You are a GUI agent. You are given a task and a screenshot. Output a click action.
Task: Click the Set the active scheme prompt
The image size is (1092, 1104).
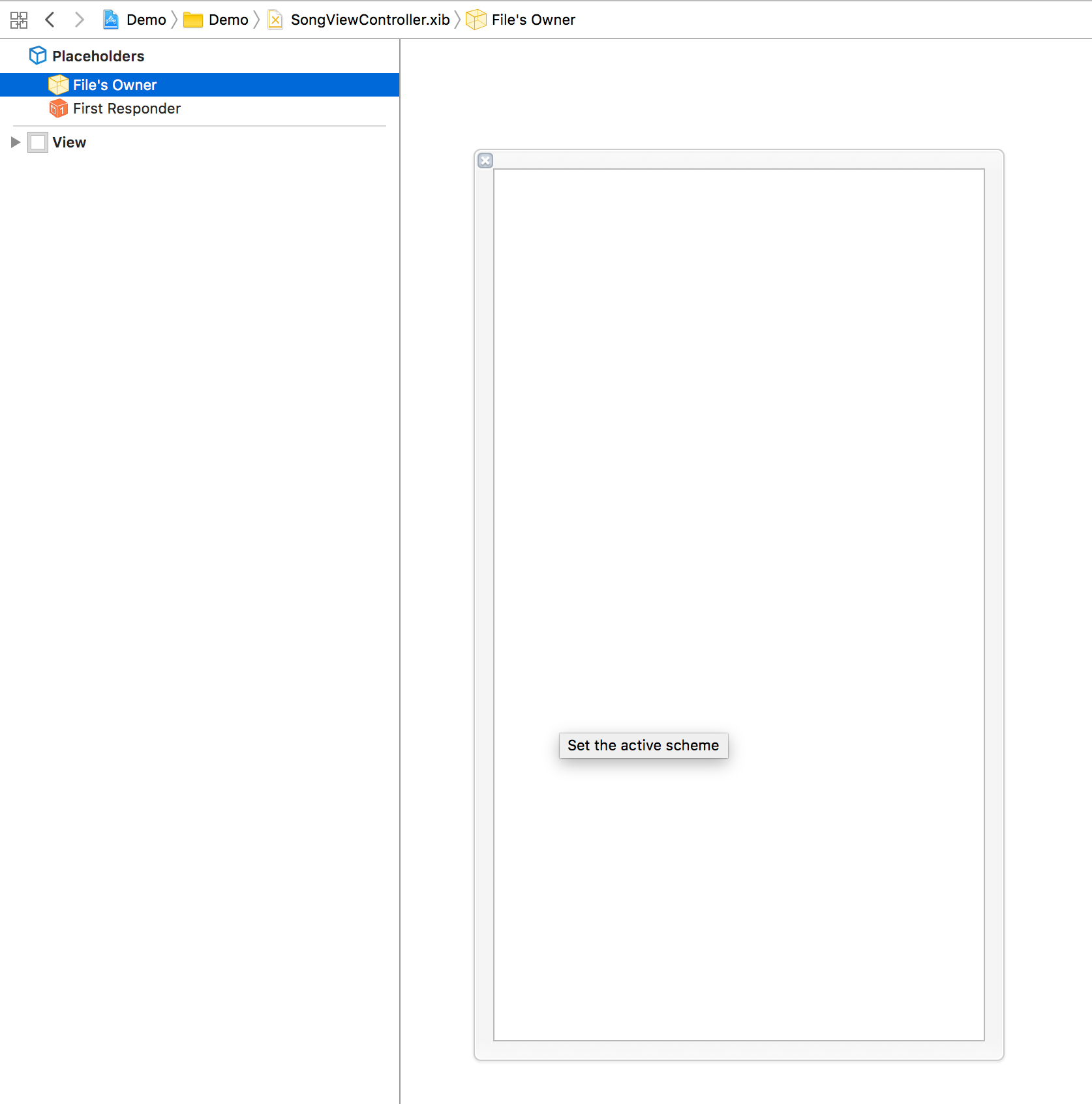(x=643, y=745)
